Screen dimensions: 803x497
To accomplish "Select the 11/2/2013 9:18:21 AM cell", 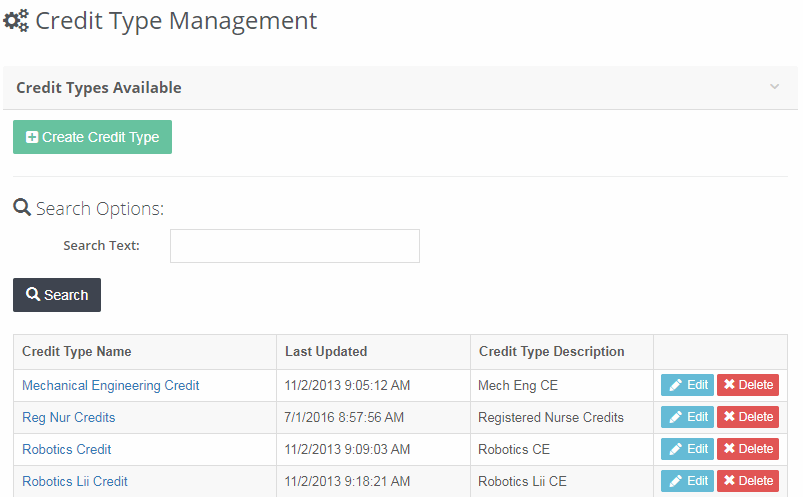I will click(x=373, y=482).
